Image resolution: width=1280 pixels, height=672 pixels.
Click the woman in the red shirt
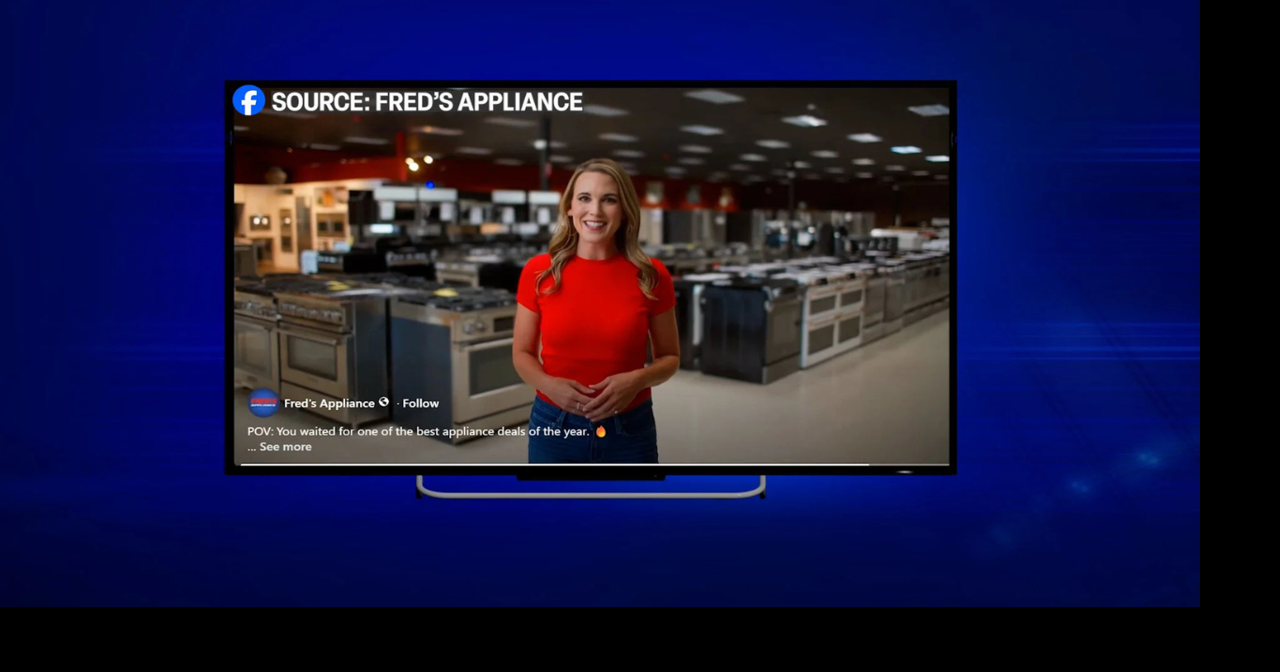coord(595,311)
